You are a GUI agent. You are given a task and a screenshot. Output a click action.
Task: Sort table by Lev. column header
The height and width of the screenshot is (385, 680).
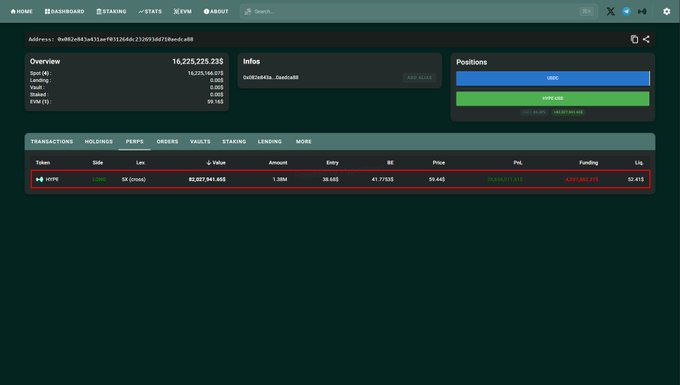(x=141, y=163)
